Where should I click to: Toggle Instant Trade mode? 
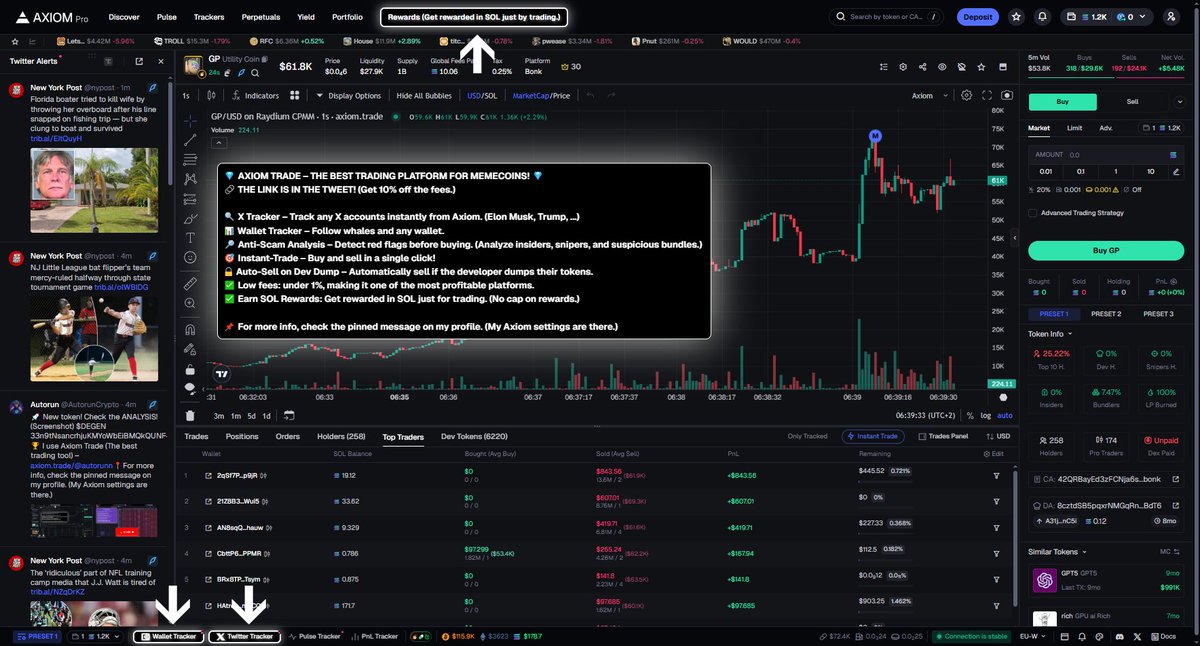pyautogui.click(x=874, y=436)
